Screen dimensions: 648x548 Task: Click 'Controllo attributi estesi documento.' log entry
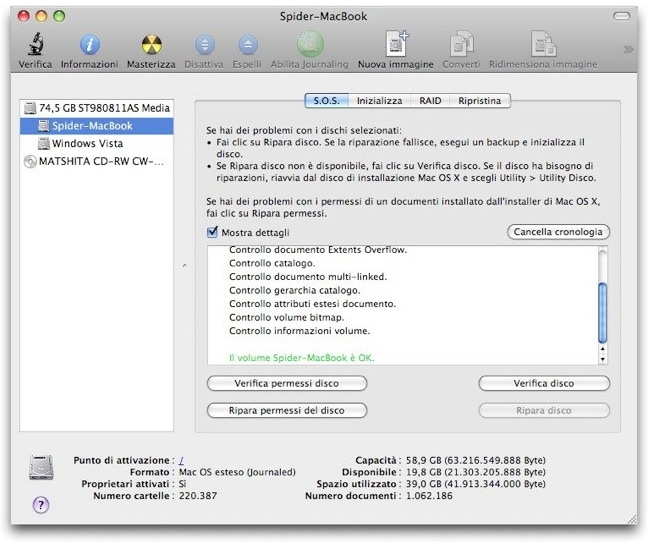pos(312,304)
